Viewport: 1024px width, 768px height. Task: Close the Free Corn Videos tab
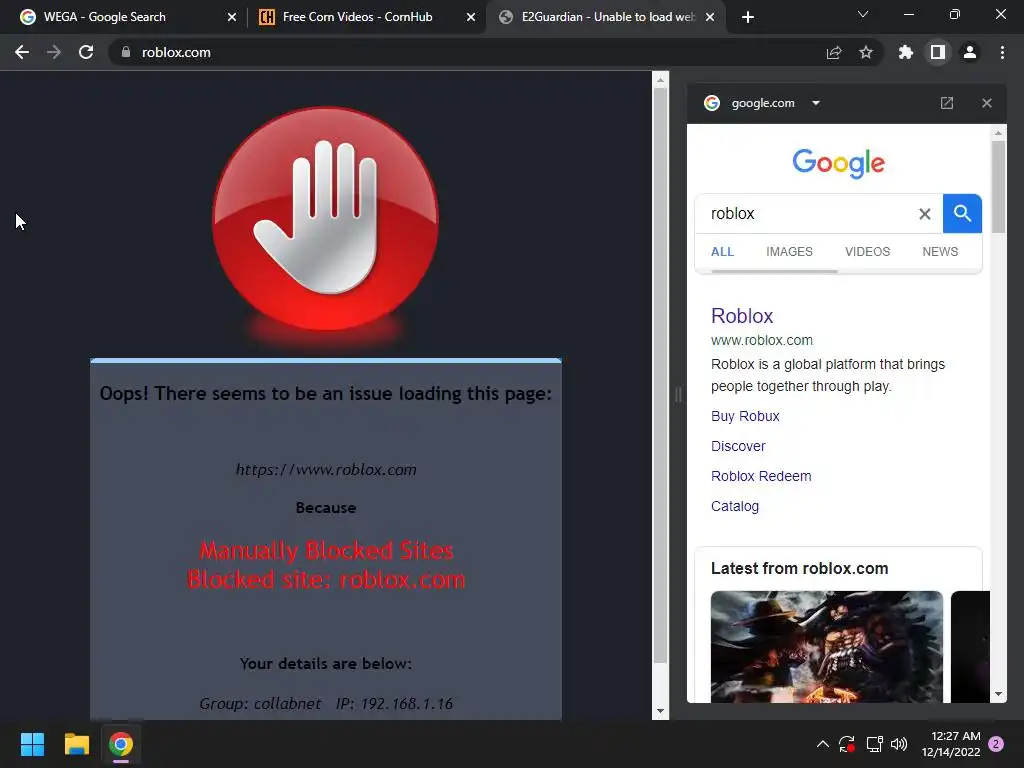[471, 17]
